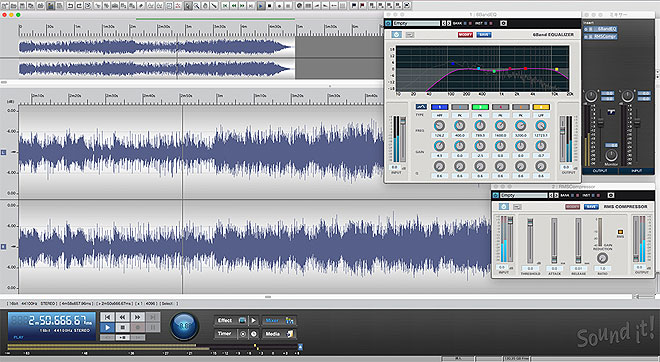Select the 6BandEQ insert slot in the mixer

pyautogui.click(x=601, y=29)
